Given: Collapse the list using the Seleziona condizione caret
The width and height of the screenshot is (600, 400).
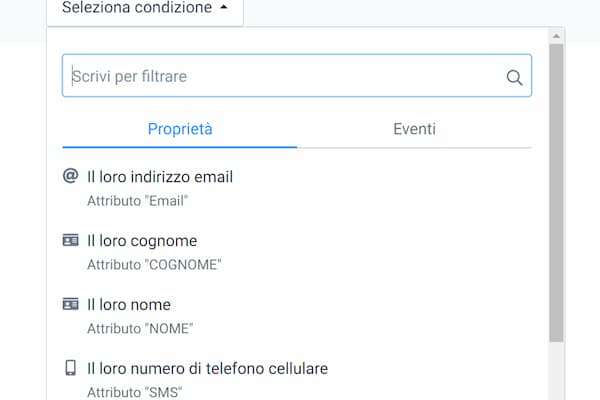Looking at the screenshot, I should 223,8.
